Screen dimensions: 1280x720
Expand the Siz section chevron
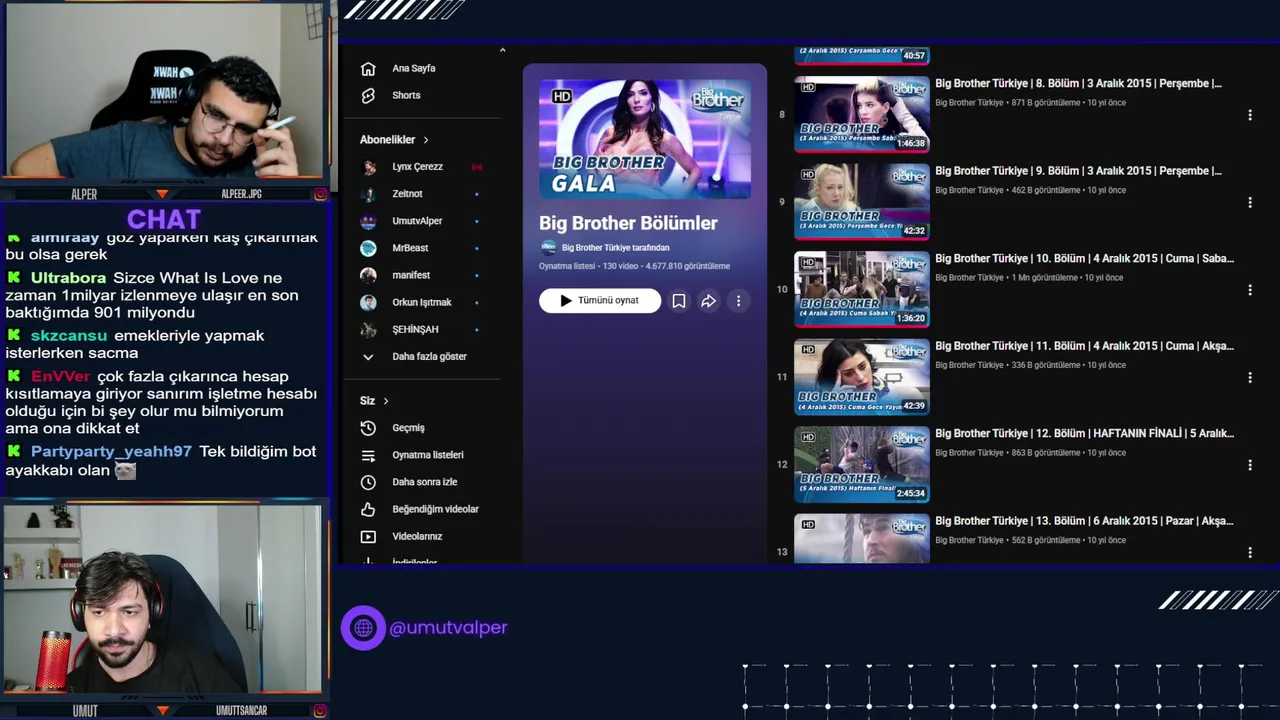click(x=386, y=401)
